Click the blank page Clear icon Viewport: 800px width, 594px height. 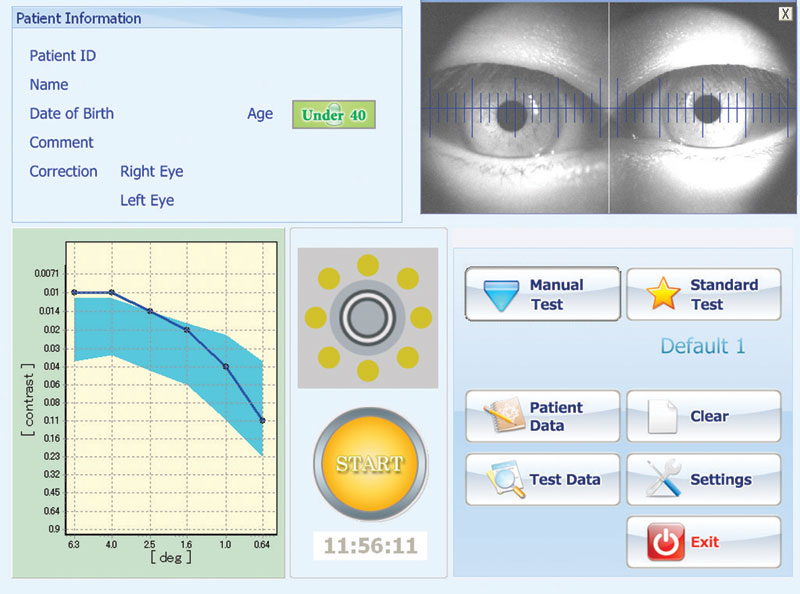point(663,416)
